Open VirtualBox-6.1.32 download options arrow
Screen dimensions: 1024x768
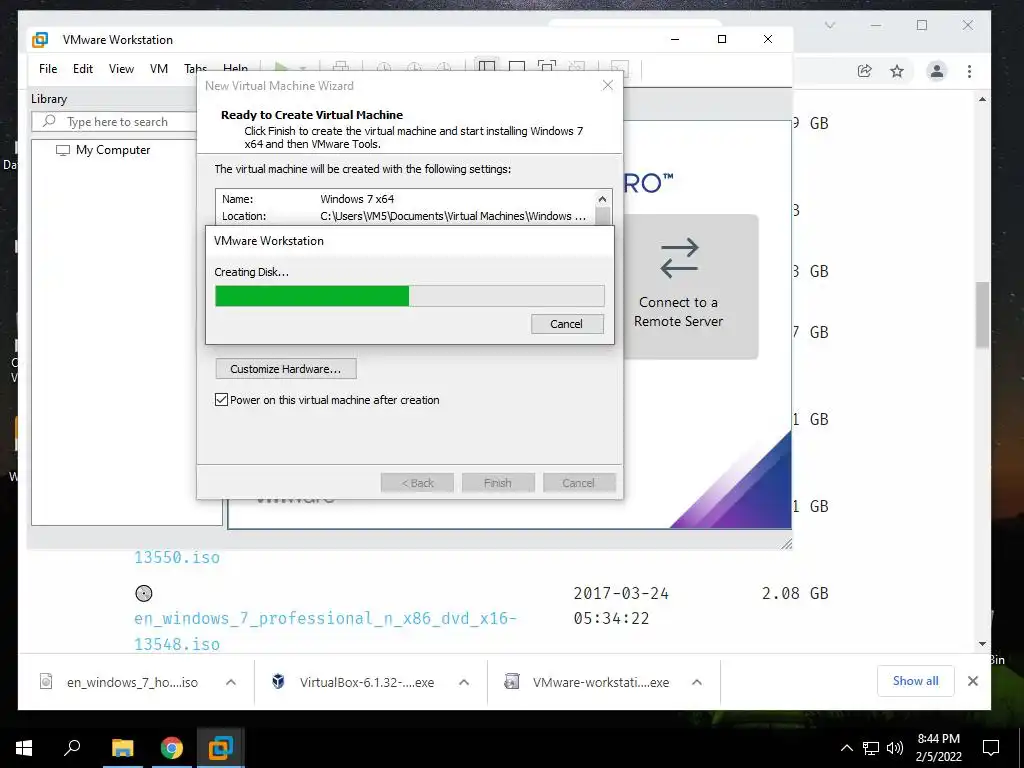click(464, 682)
